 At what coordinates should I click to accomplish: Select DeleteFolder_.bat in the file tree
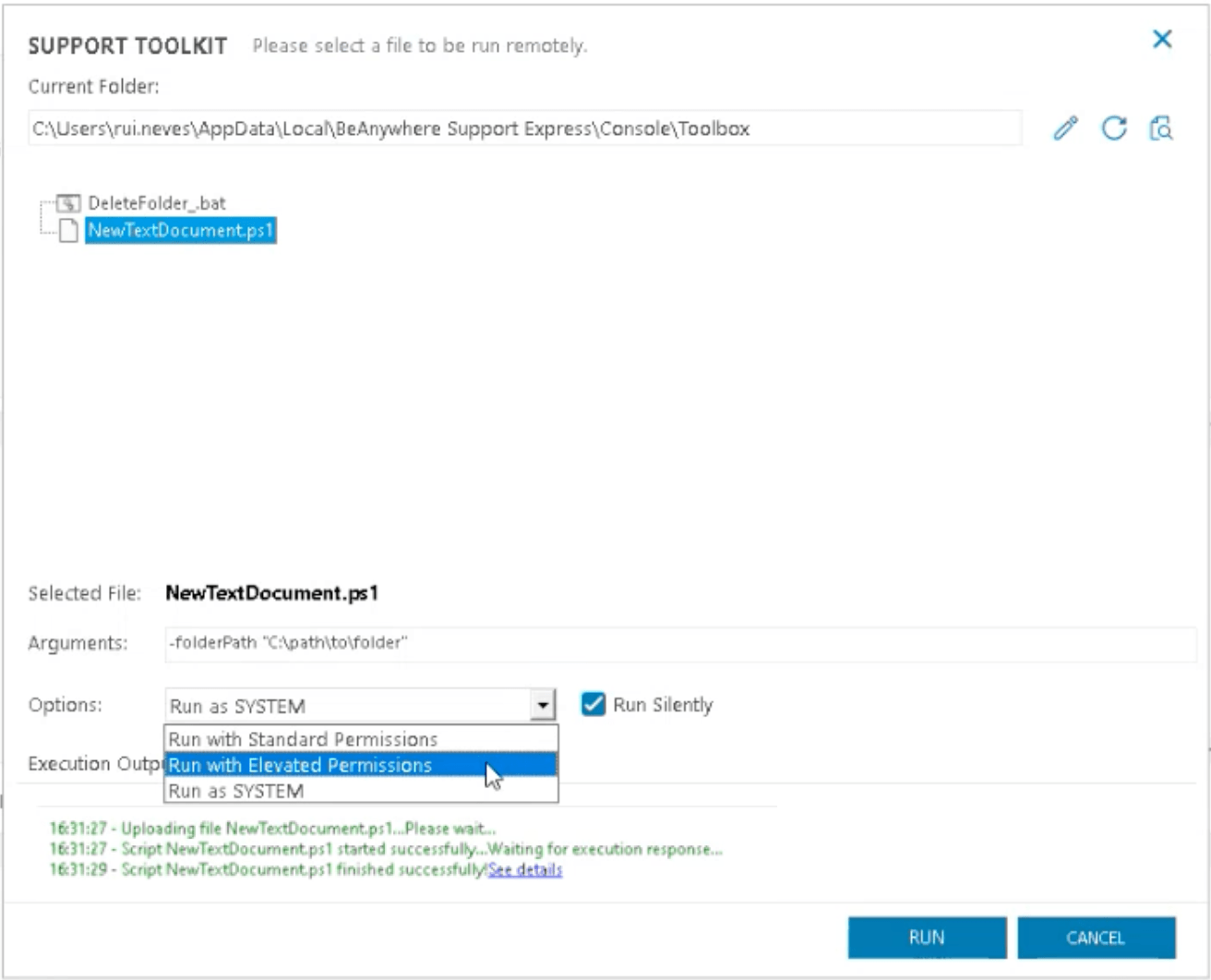pyautogui.click(x=156, y=203)
